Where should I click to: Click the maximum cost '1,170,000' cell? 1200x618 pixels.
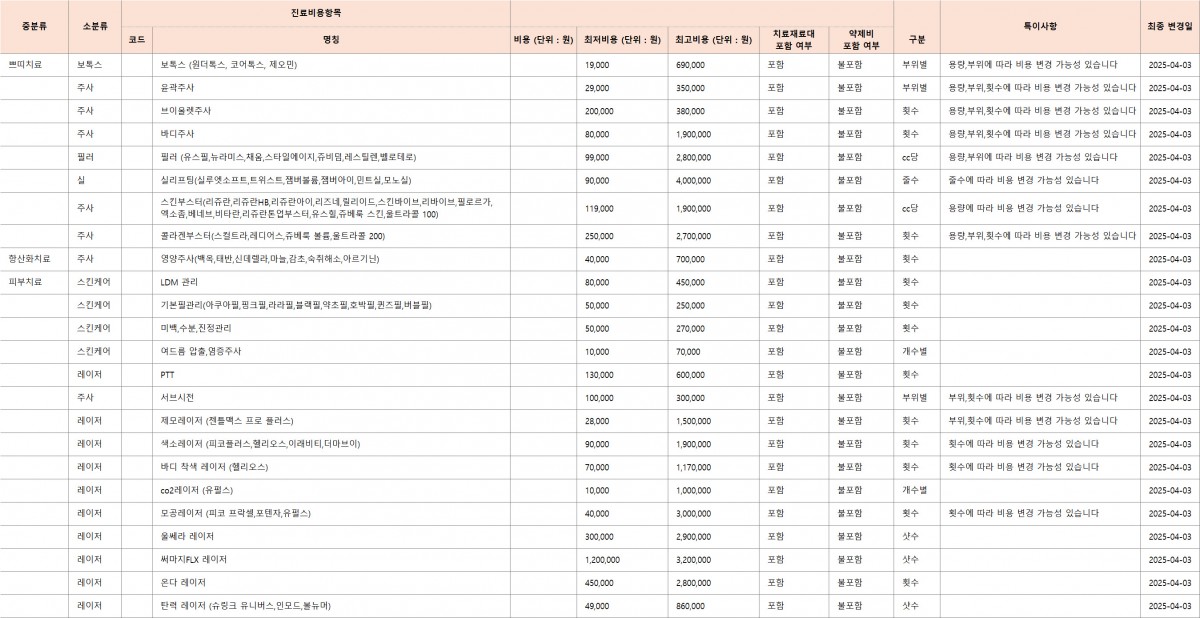point(714,466)
